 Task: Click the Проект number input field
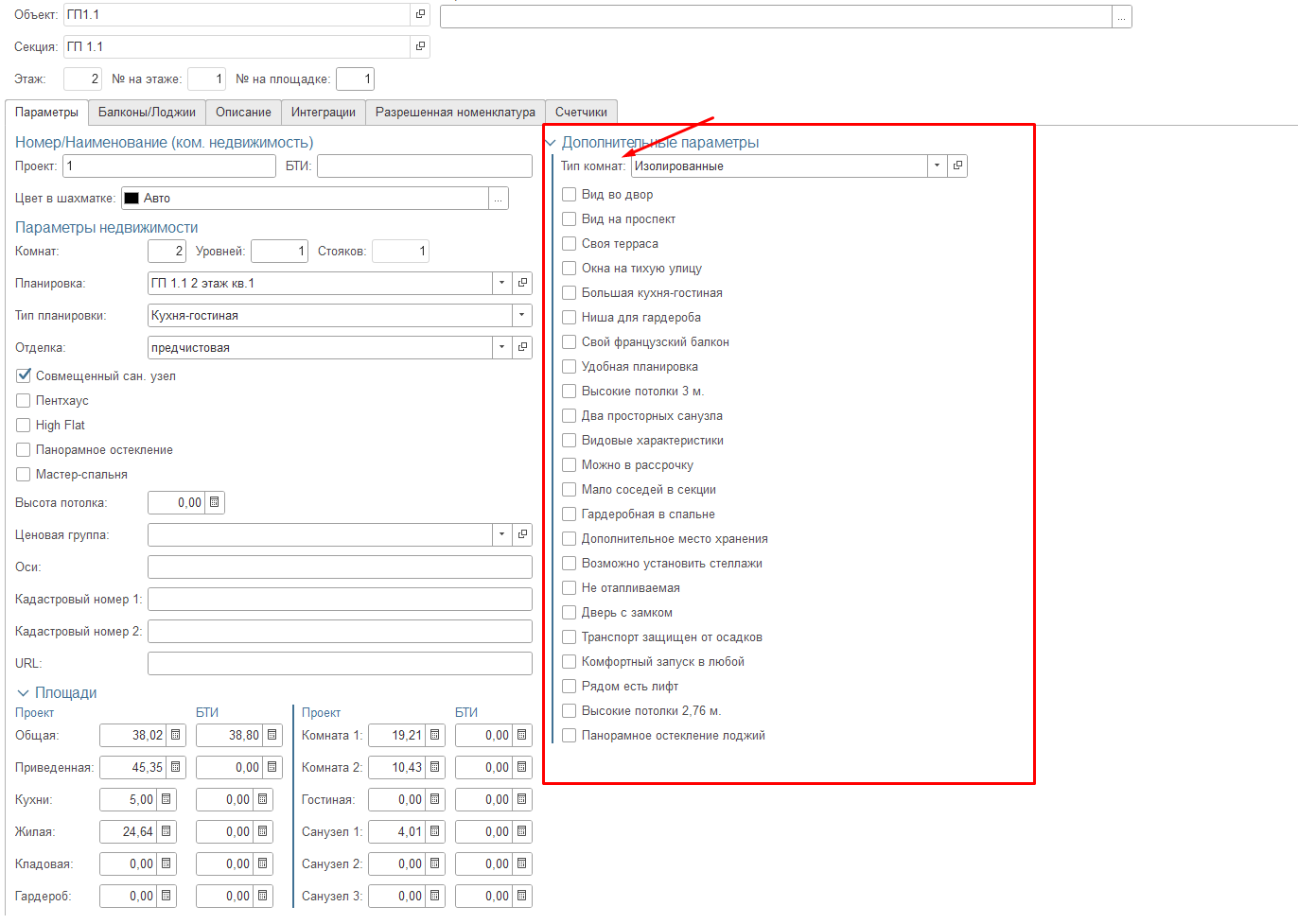[169, 166]
